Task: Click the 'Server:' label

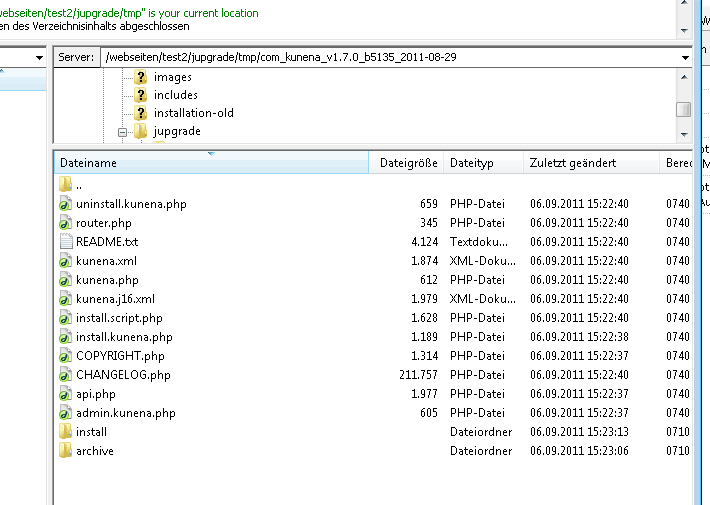Action: coord(76,58)
